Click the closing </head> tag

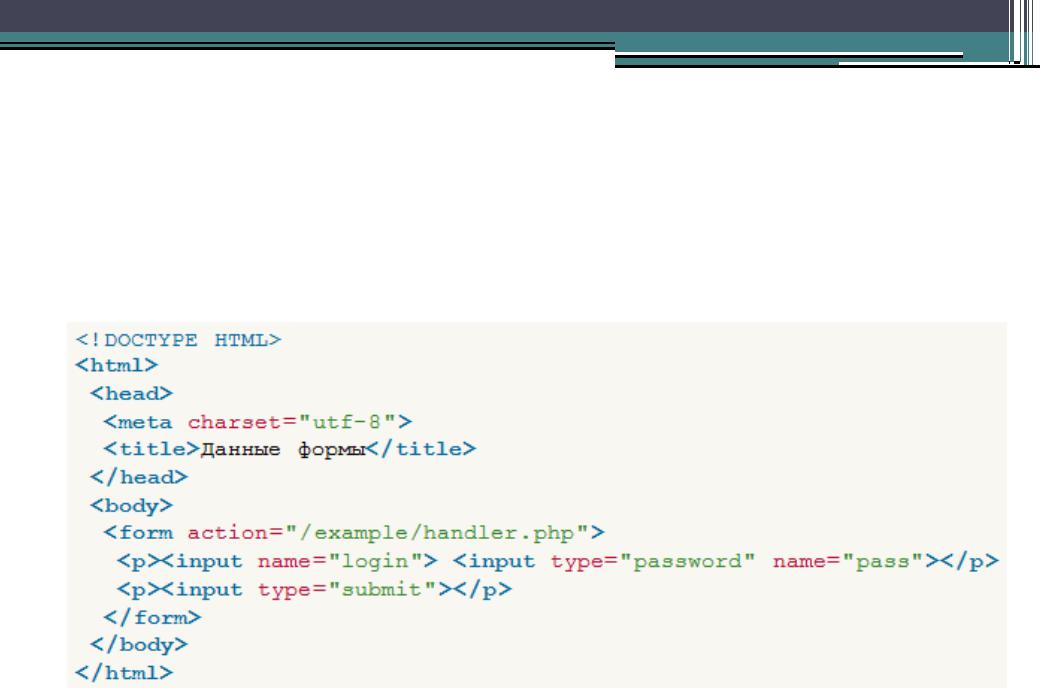[x=139, y=477]
